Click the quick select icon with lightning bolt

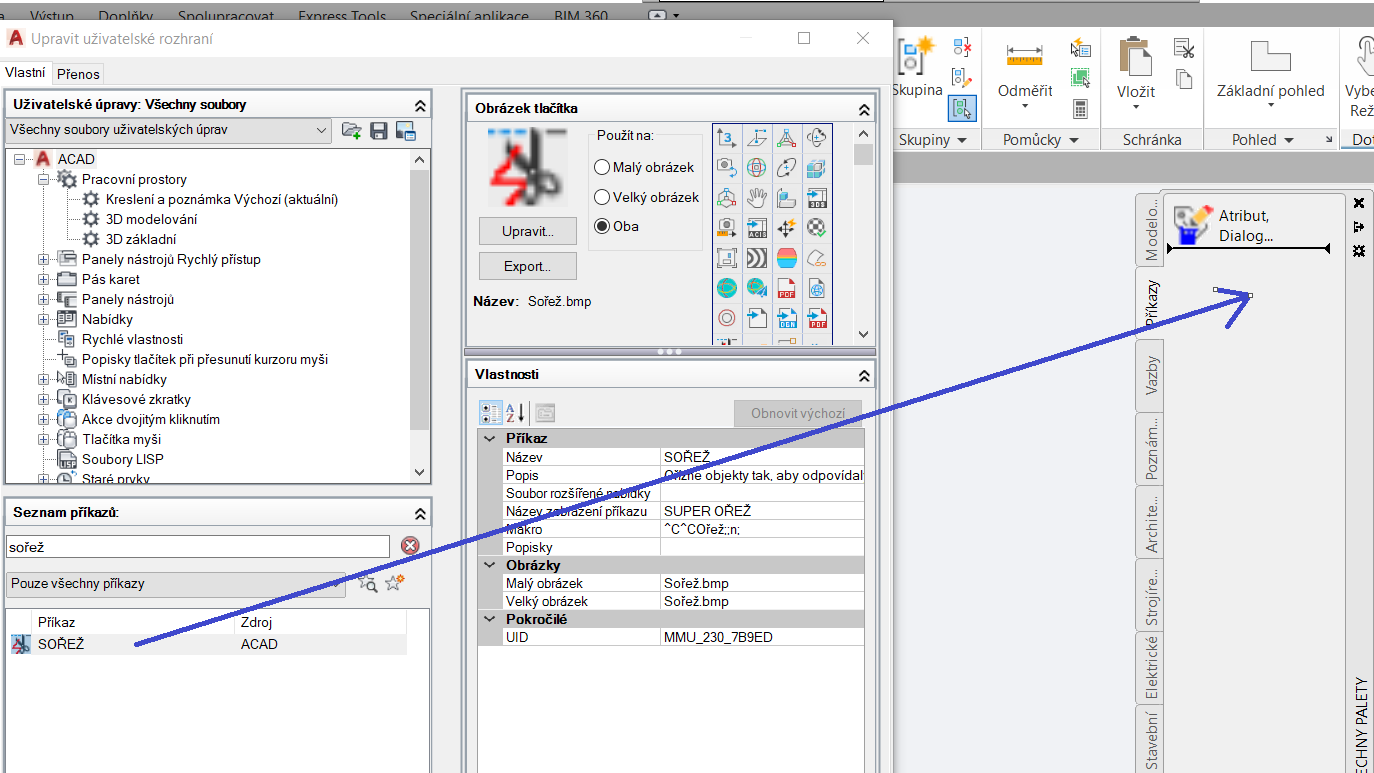1080,47
